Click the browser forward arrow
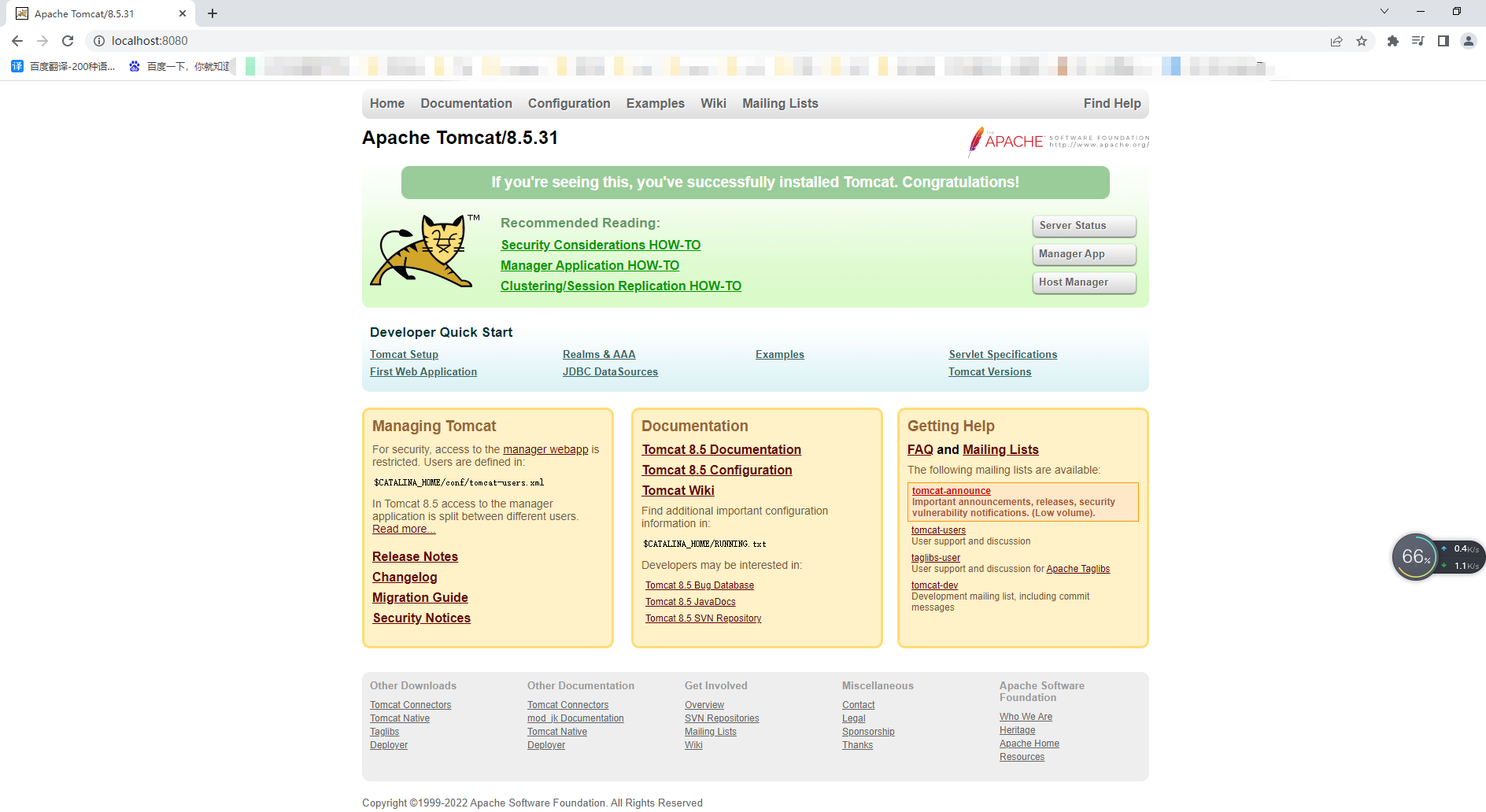The height and width of the screenshot is (812, 1486). click(43, 41)
